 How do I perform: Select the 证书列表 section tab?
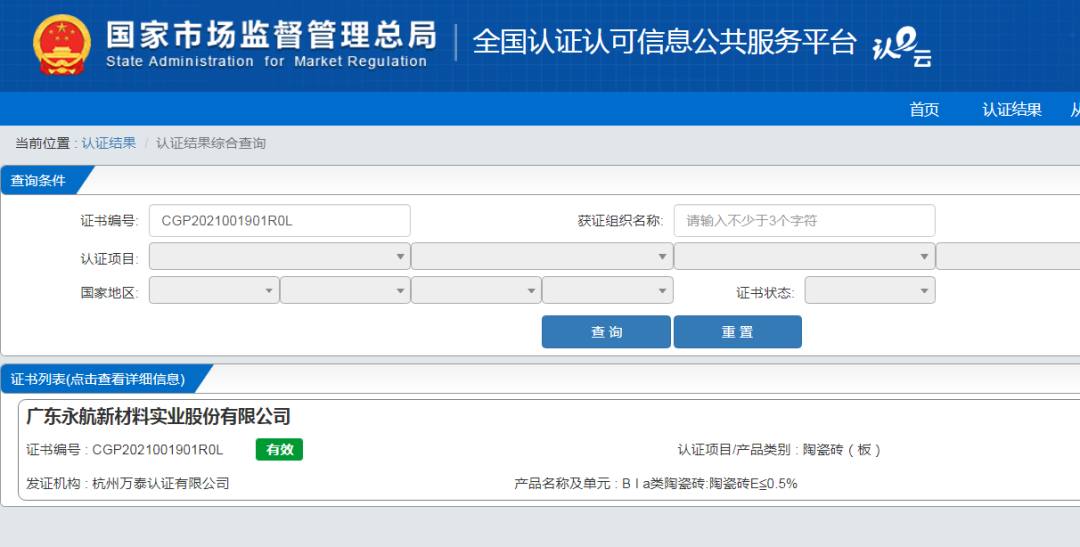103,379
